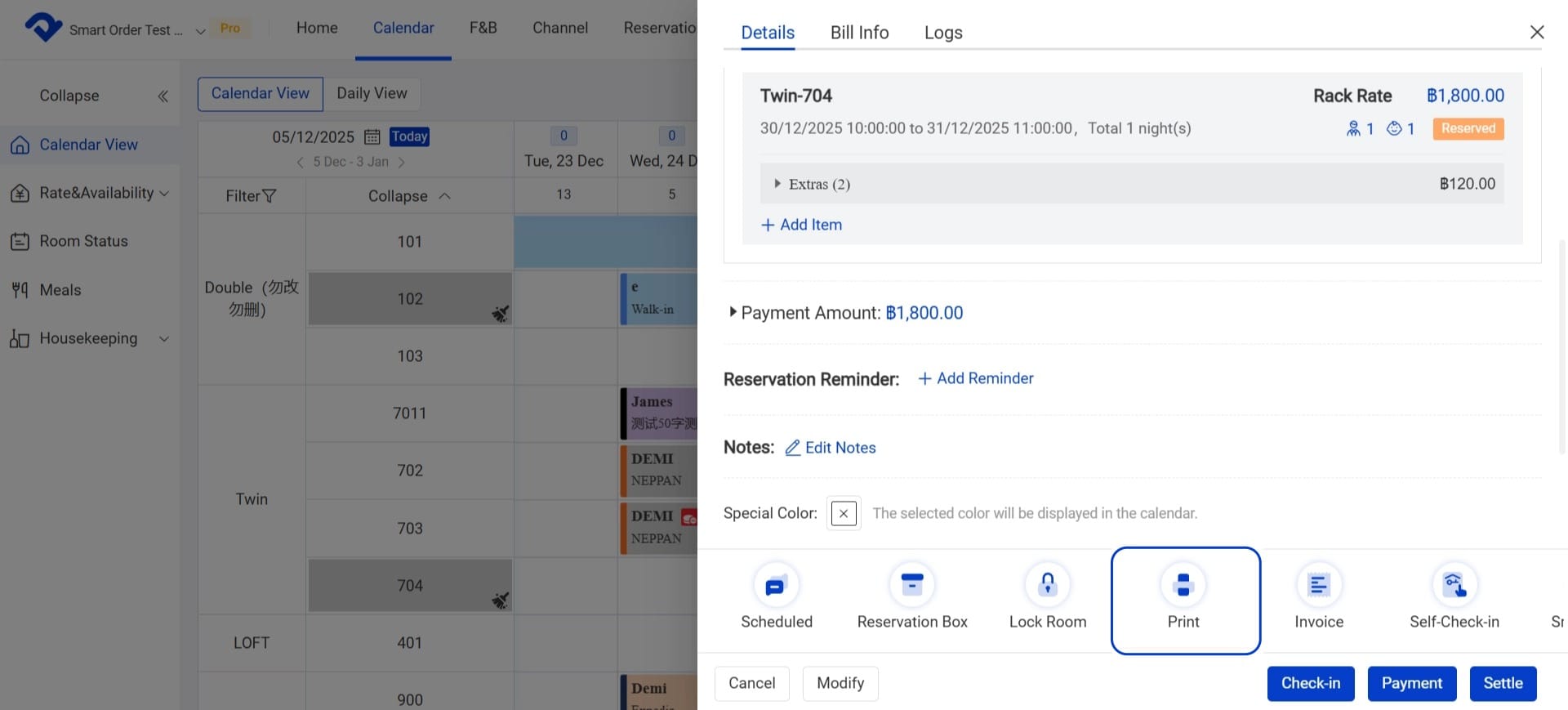Open the Reservation Box icon
The width and height of the screenshot is (1568, 710).
[911, 586]
